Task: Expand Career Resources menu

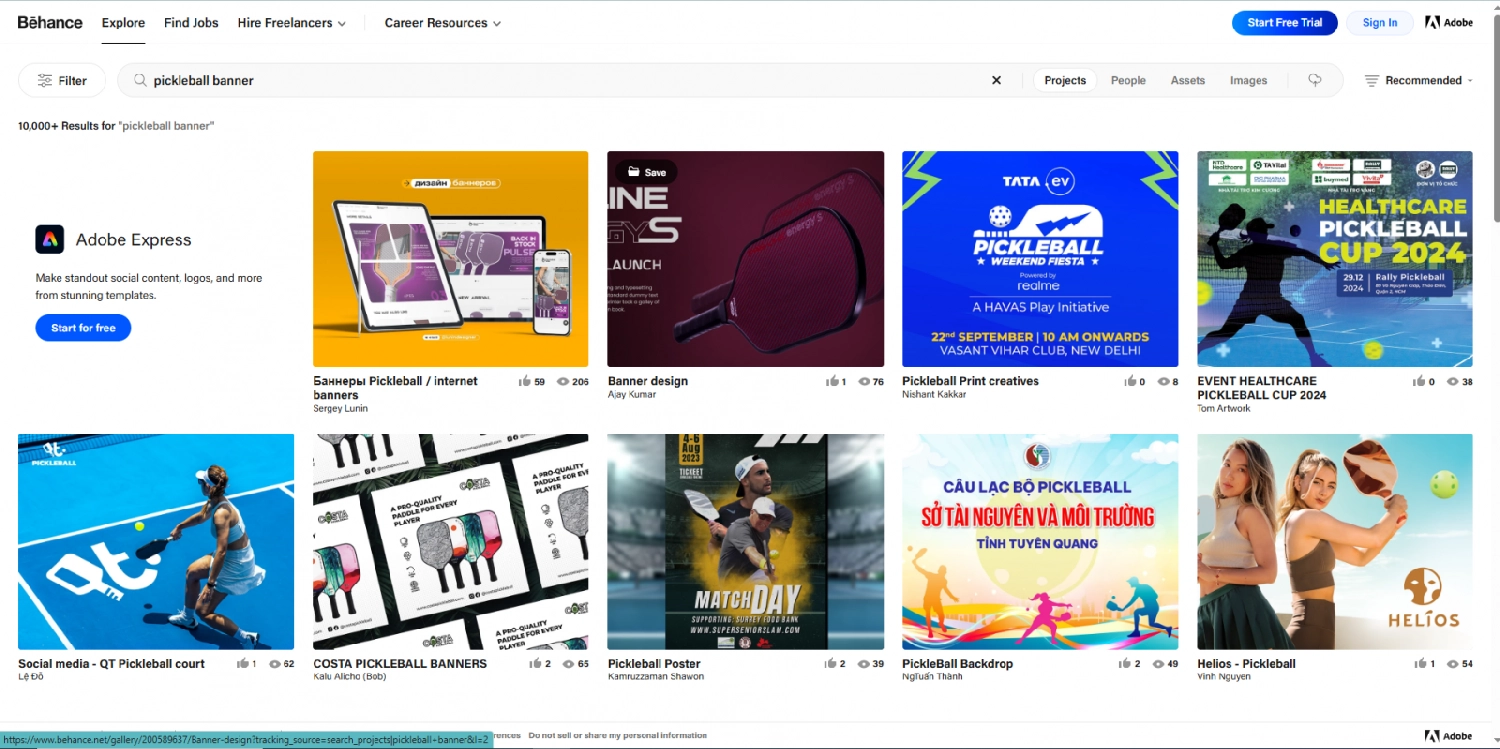Action: tap(443, 22)
